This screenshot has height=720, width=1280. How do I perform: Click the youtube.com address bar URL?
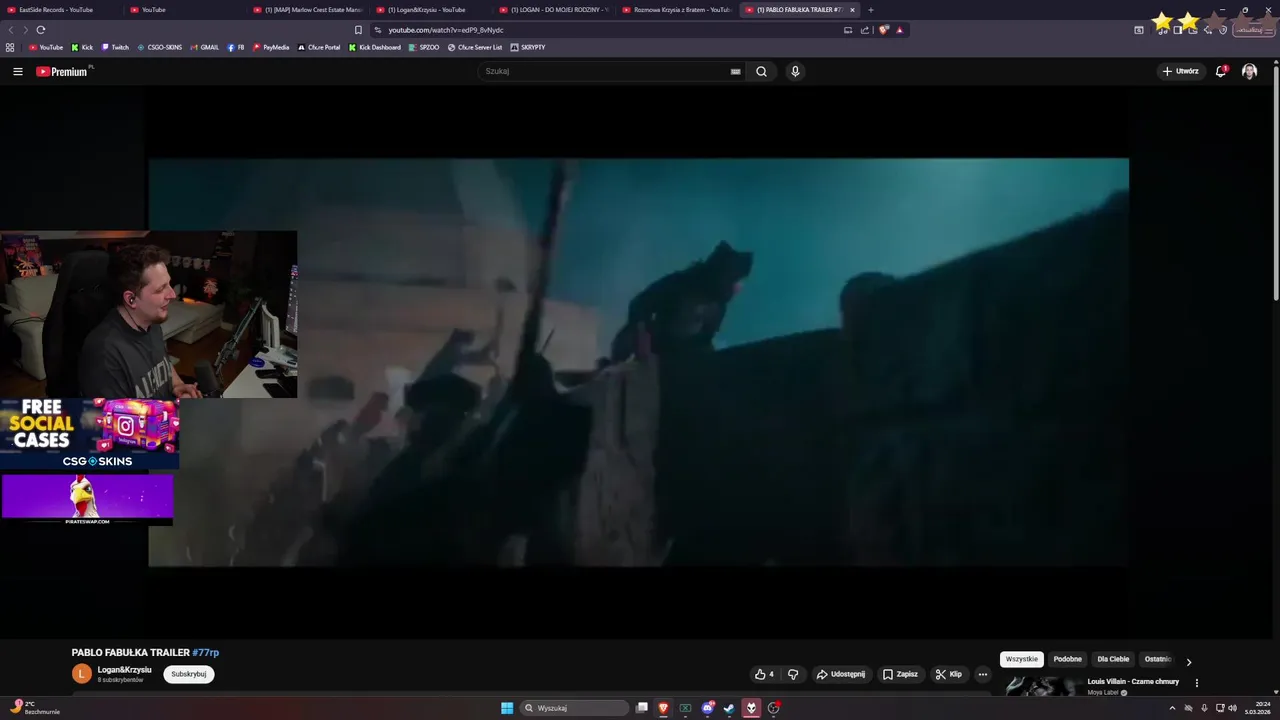pos(446,30)
